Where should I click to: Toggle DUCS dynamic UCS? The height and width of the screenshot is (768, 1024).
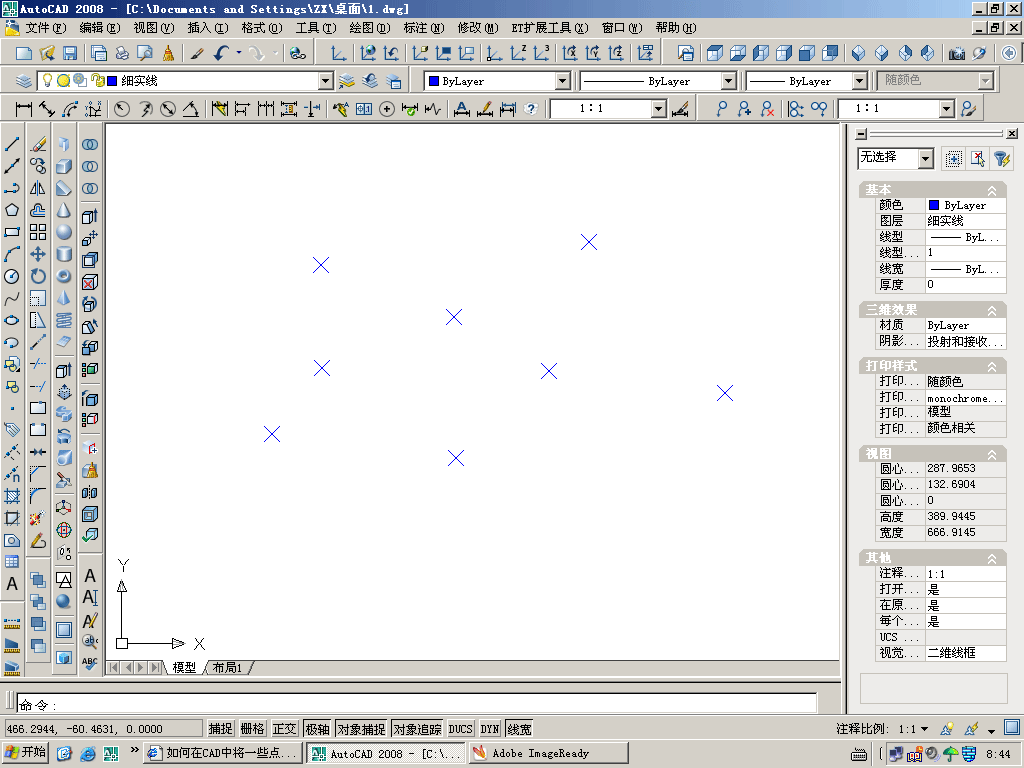pyautogui.click(x=460, y=729)
